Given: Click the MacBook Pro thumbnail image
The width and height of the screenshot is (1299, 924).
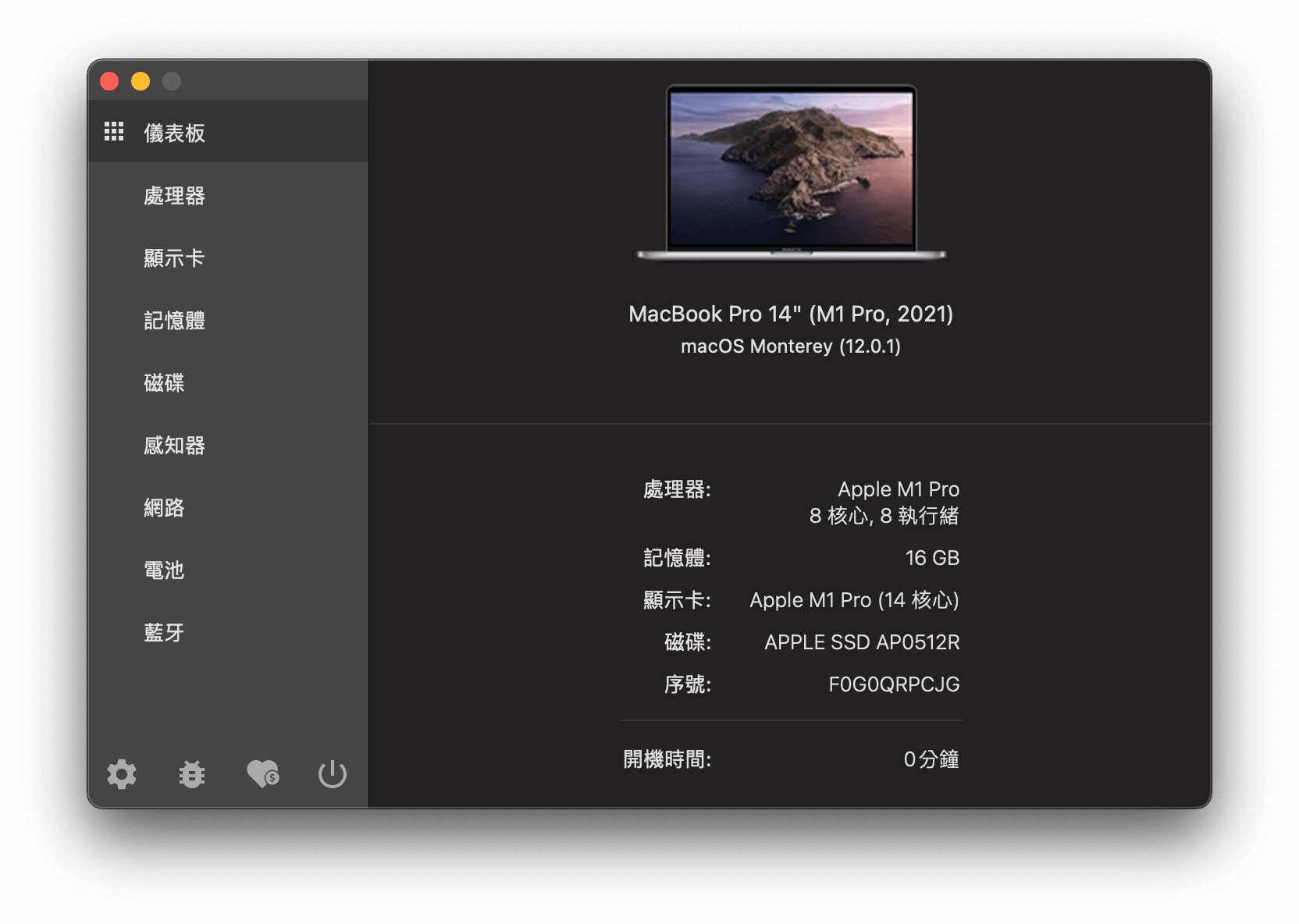Looking at the screenshot, I should (791, 172).
